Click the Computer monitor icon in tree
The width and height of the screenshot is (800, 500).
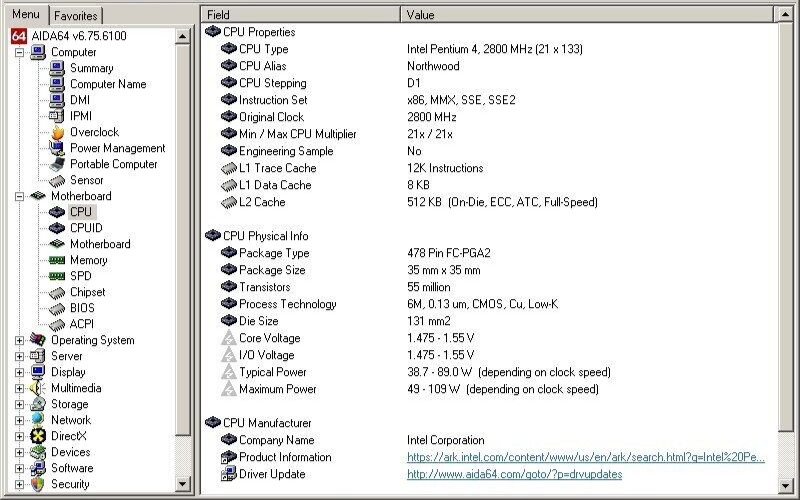tap(38, 52)
